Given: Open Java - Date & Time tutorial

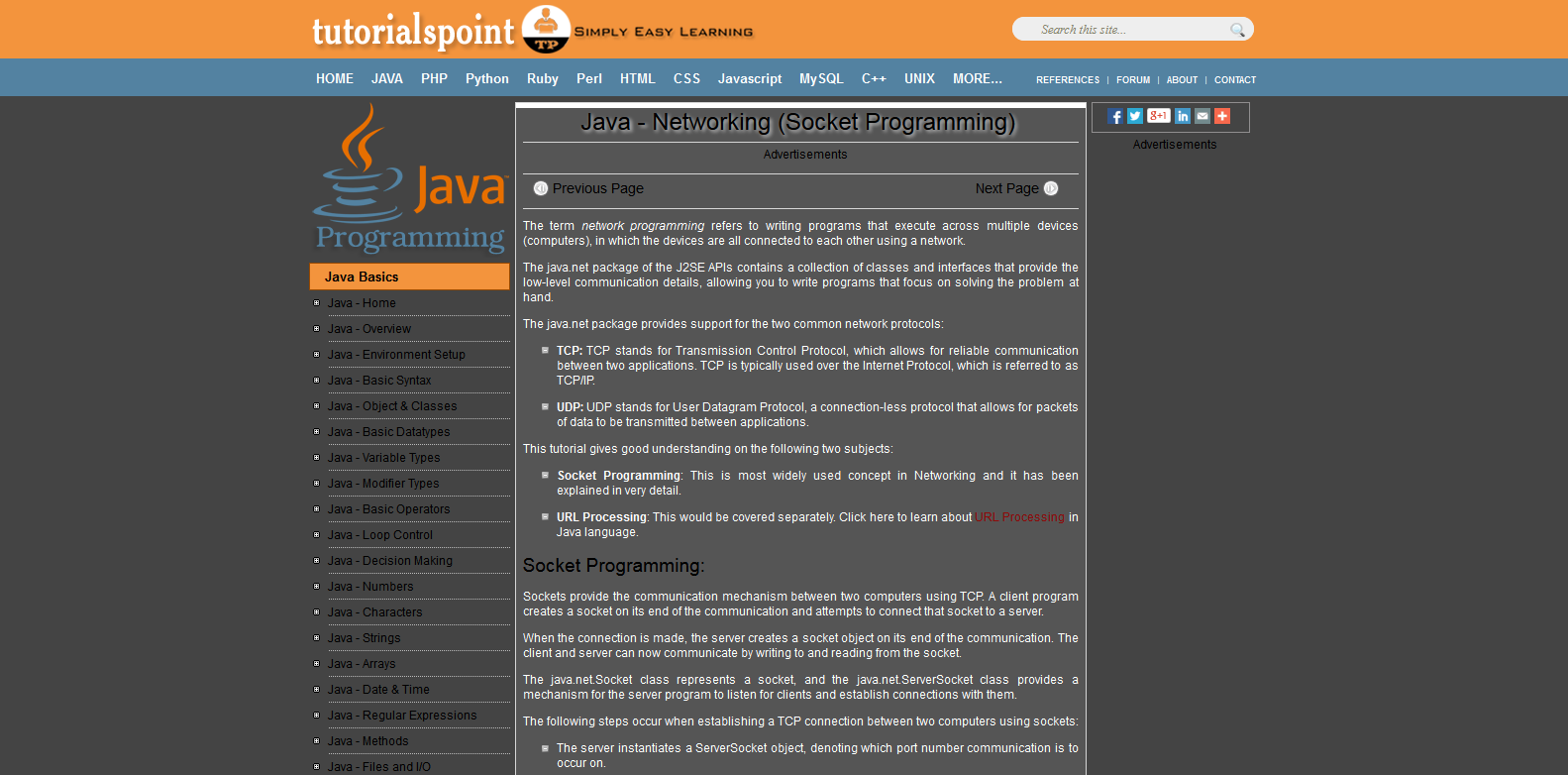Looking at the screenshot, I should [x=378, y=690].
